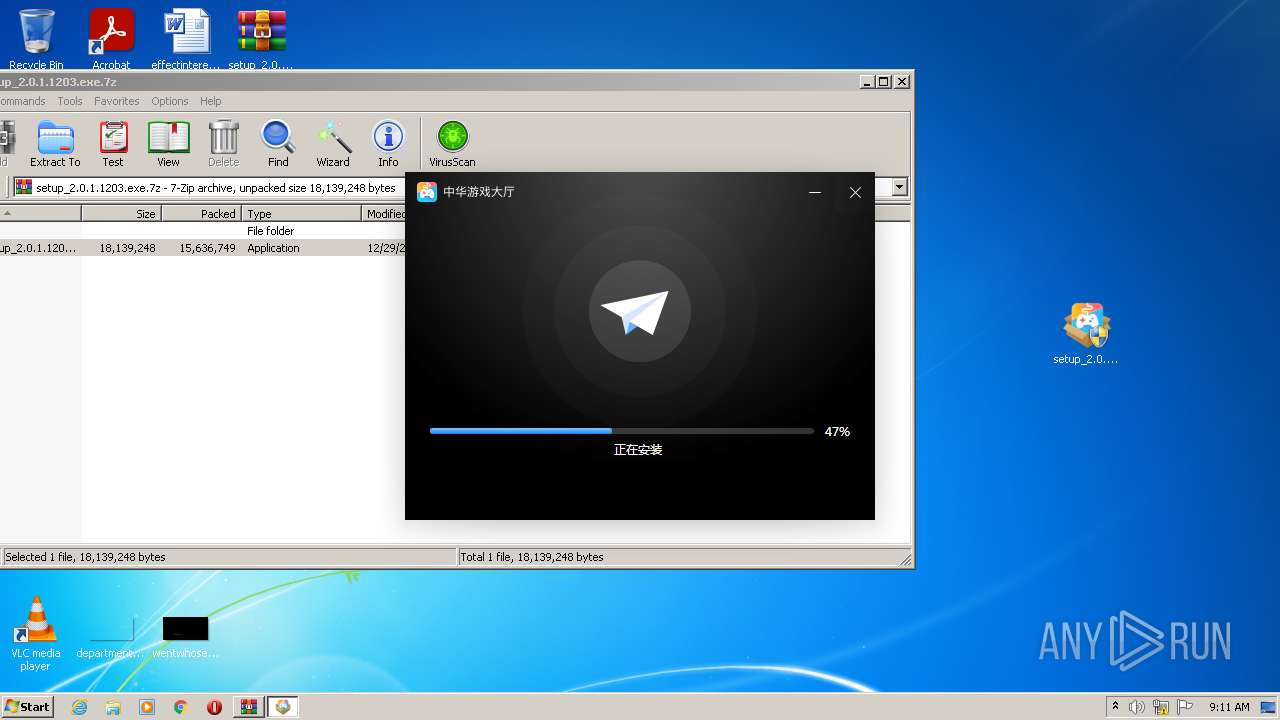
Task: Click the Delete trash icon in WinRAR
Action: pyautogui.click(x=223, y=144)
